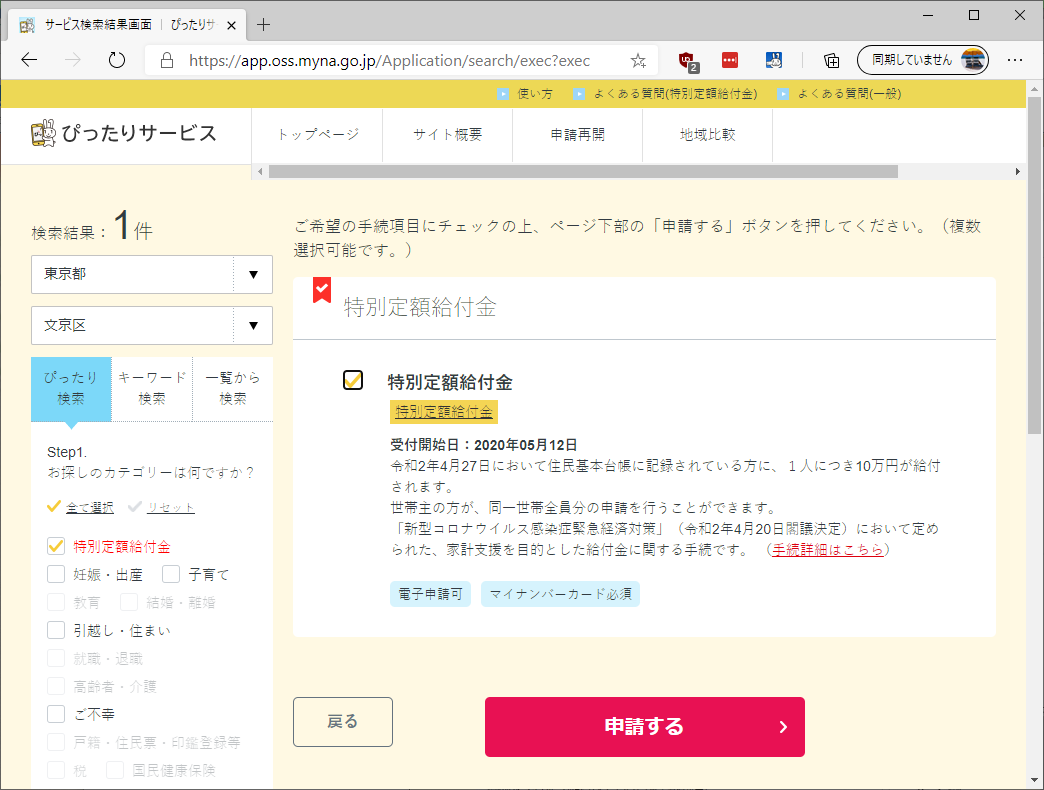The width and height of the screenshot is (1044, 790).
Task: Open the uBlock shield extension icon
Action: pos(688,60)
